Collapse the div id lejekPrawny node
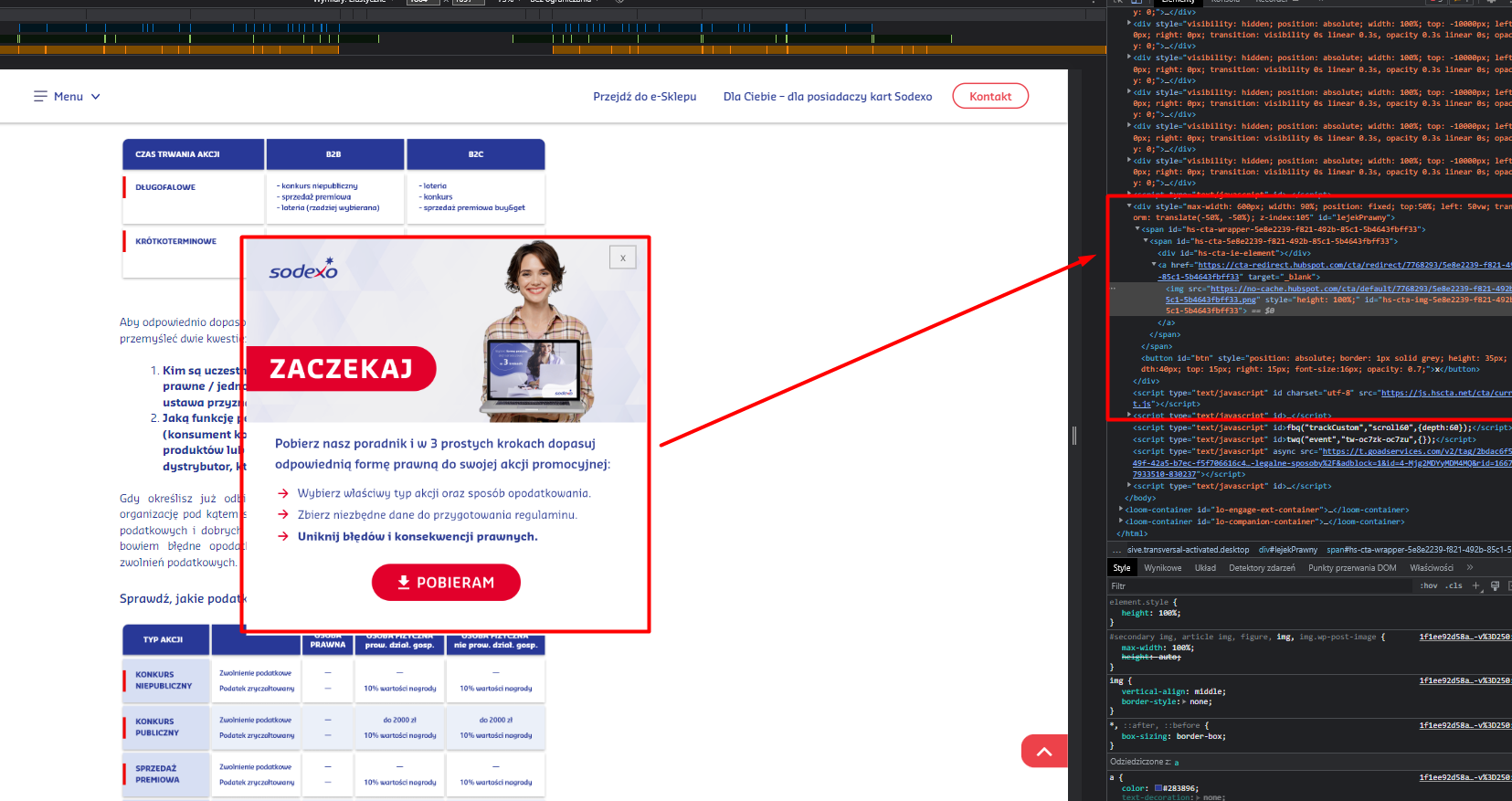Viewport: 1512px width, 801px height. (1129, 206)
